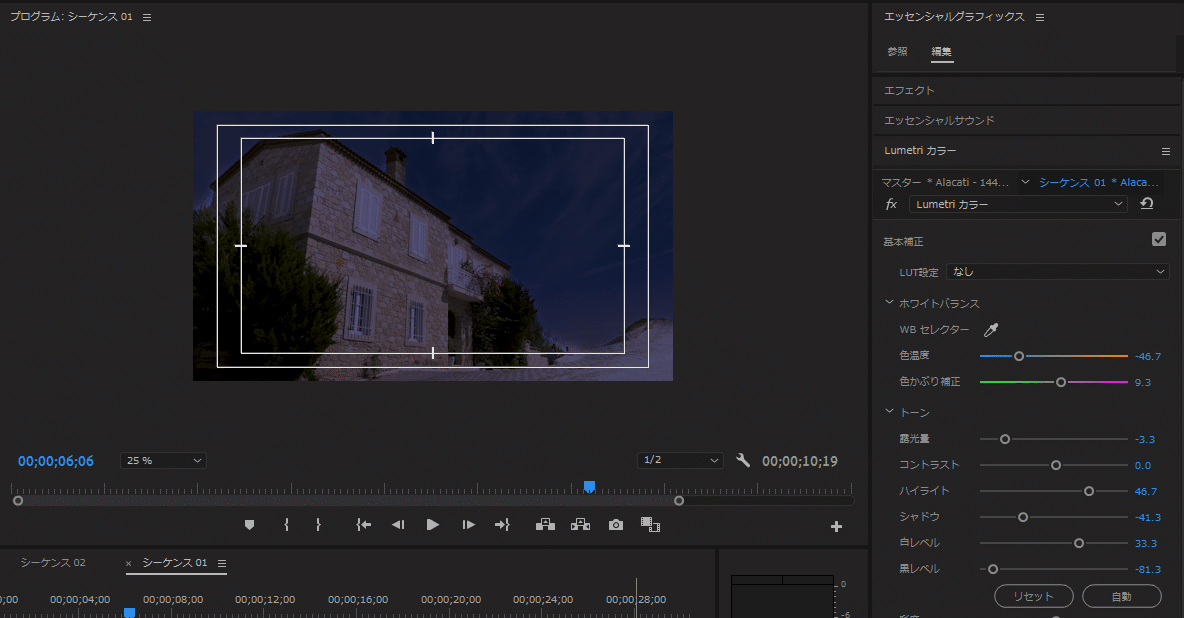Open シーケンス 01 timeline panel menu

tap(222, 564)
